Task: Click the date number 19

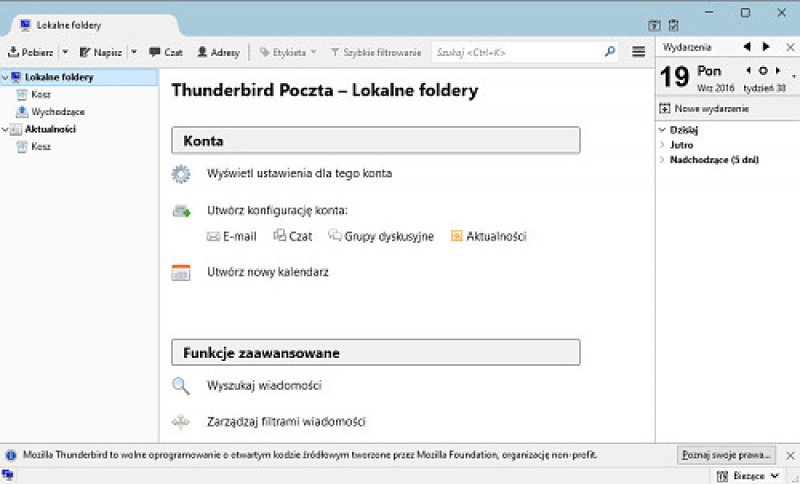Action: tap(674, 77)
